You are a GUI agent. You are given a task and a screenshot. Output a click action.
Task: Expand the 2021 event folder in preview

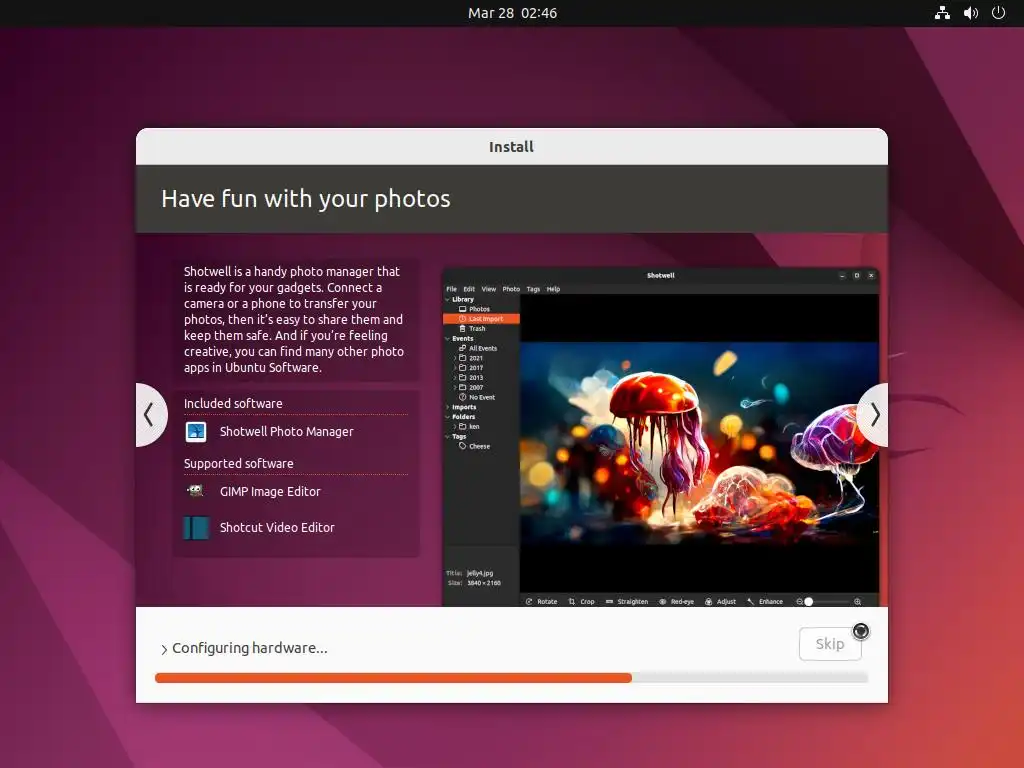[455, 358]
